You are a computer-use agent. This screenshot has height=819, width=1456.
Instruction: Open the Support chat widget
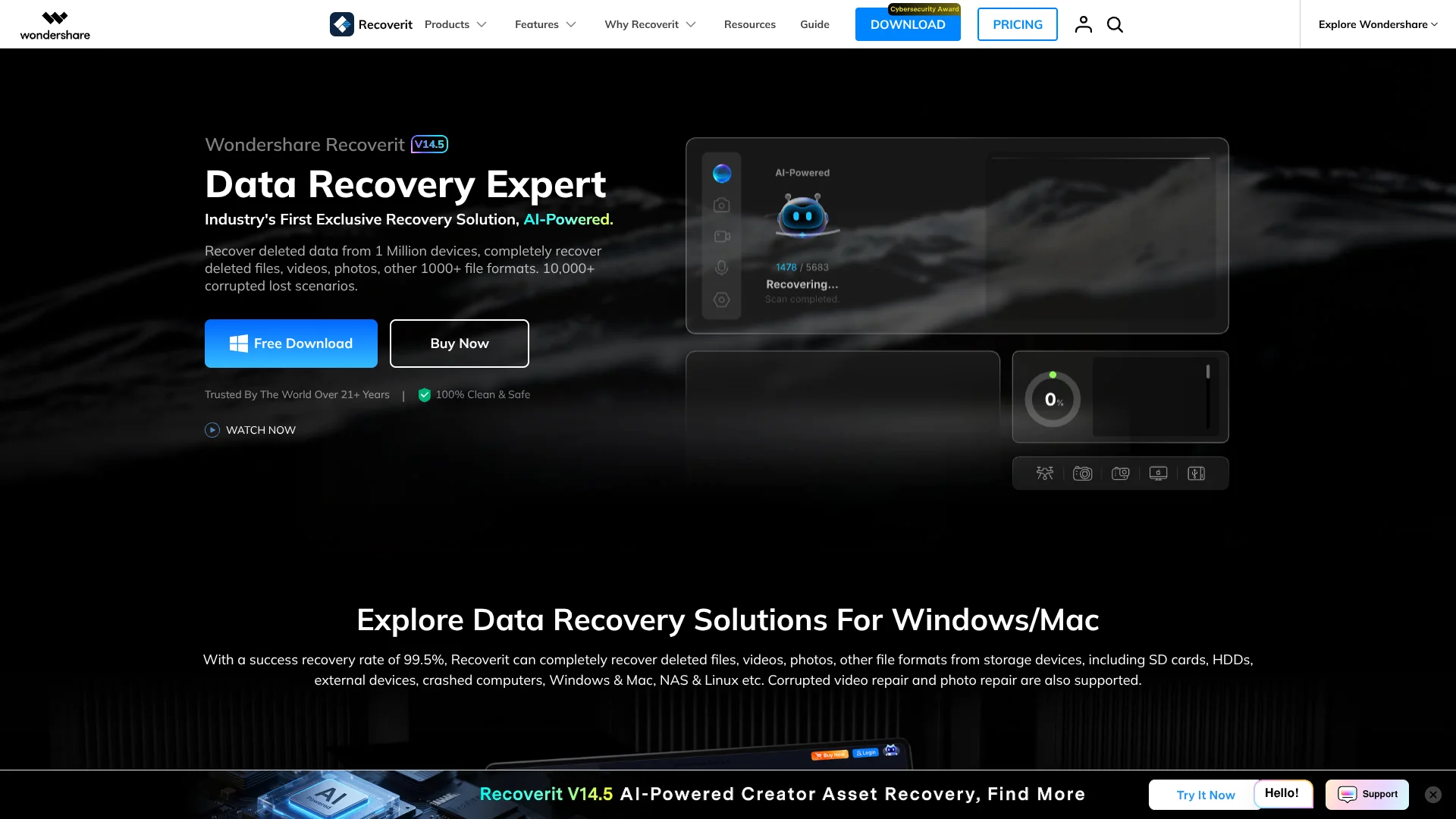click(x=1367, y=795)
